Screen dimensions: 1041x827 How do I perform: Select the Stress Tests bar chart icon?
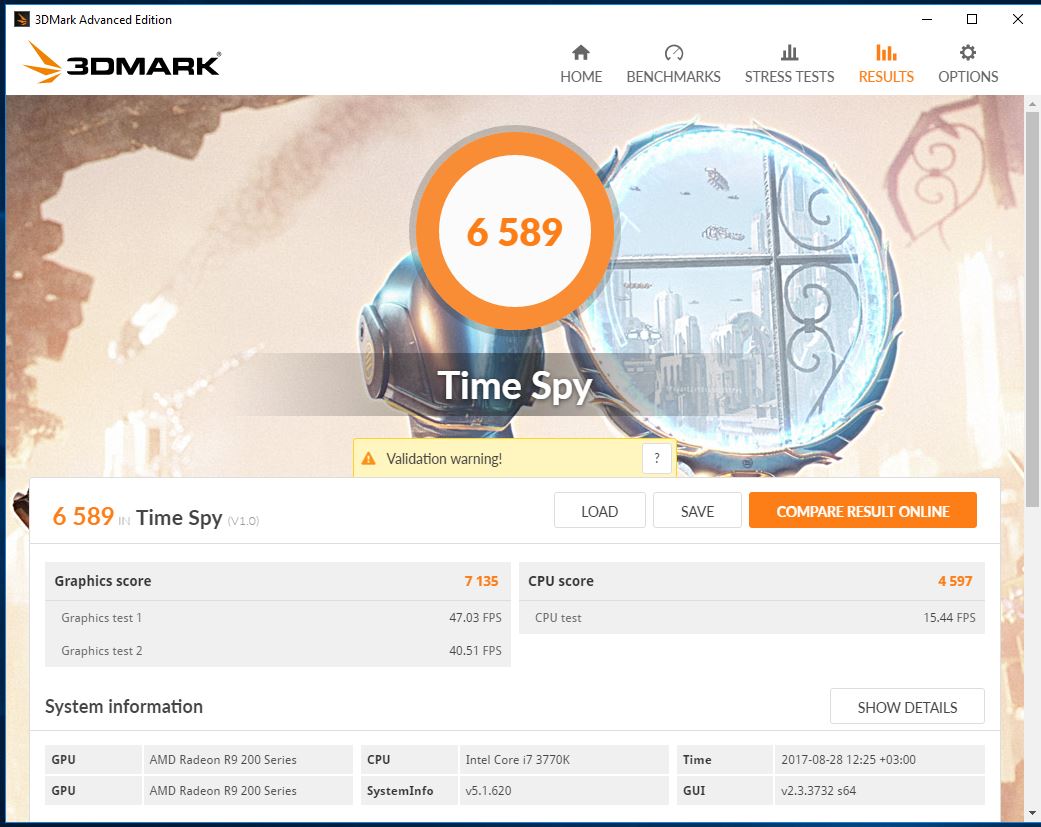[789, 52]
